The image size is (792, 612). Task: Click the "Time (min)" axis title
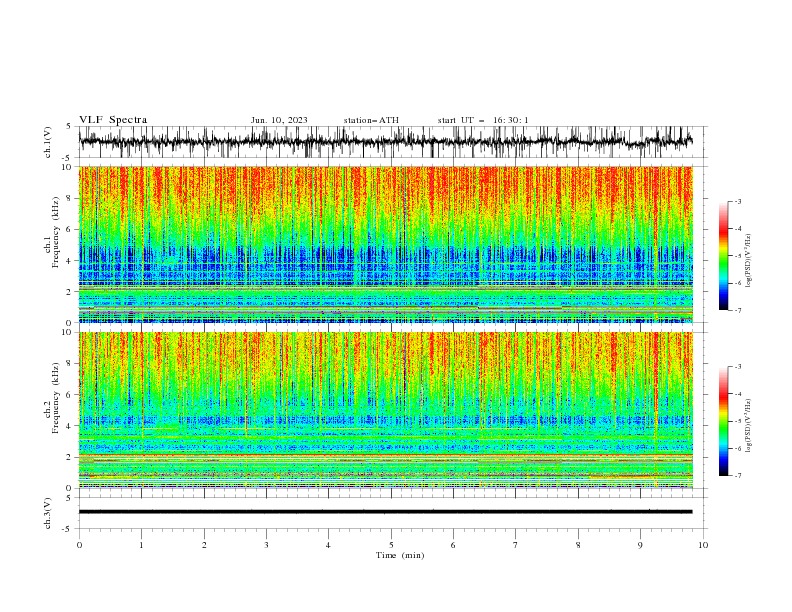400,555
